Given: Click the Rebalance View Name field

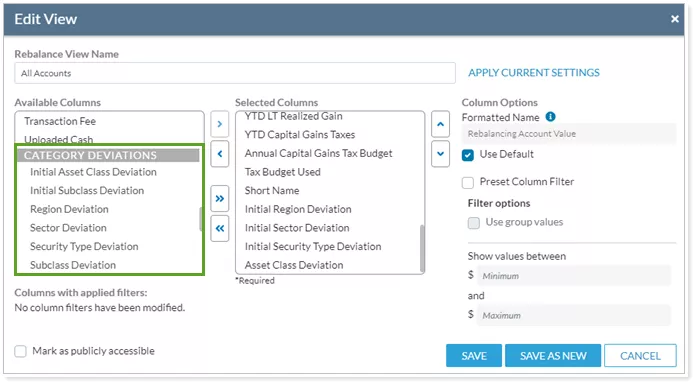Looking at the screenshot, I should [x=235, y=73].
